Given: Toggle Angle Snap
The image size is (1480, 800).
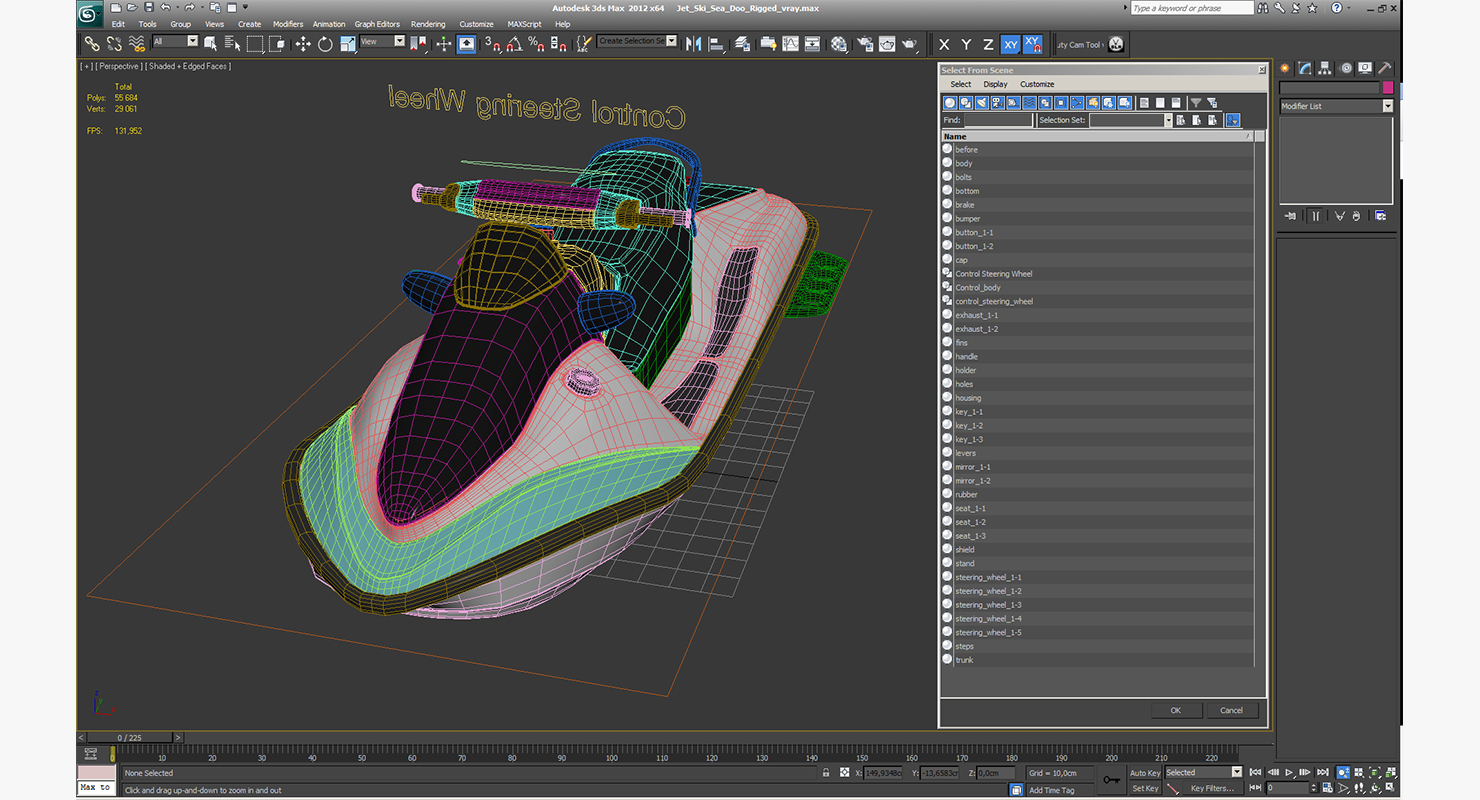Looking at the screenshot, I should click(513, 44).
